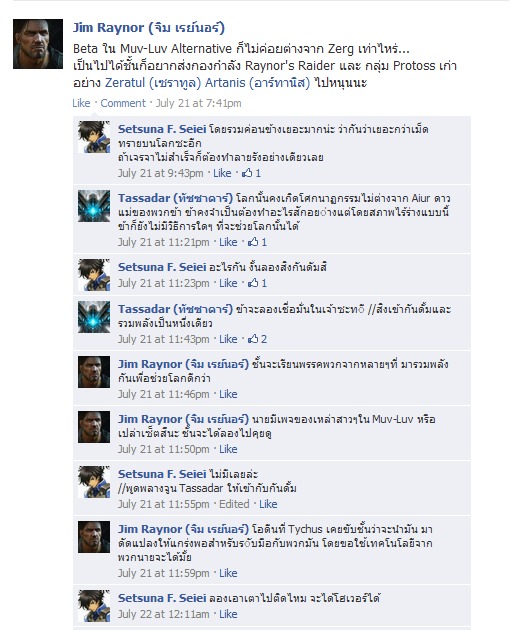This screenshot has height=630, width=525.
Task: Click the 2-likes thumbs-up on Tassadar's 11:43pm comment
Action: pos(257,339)
